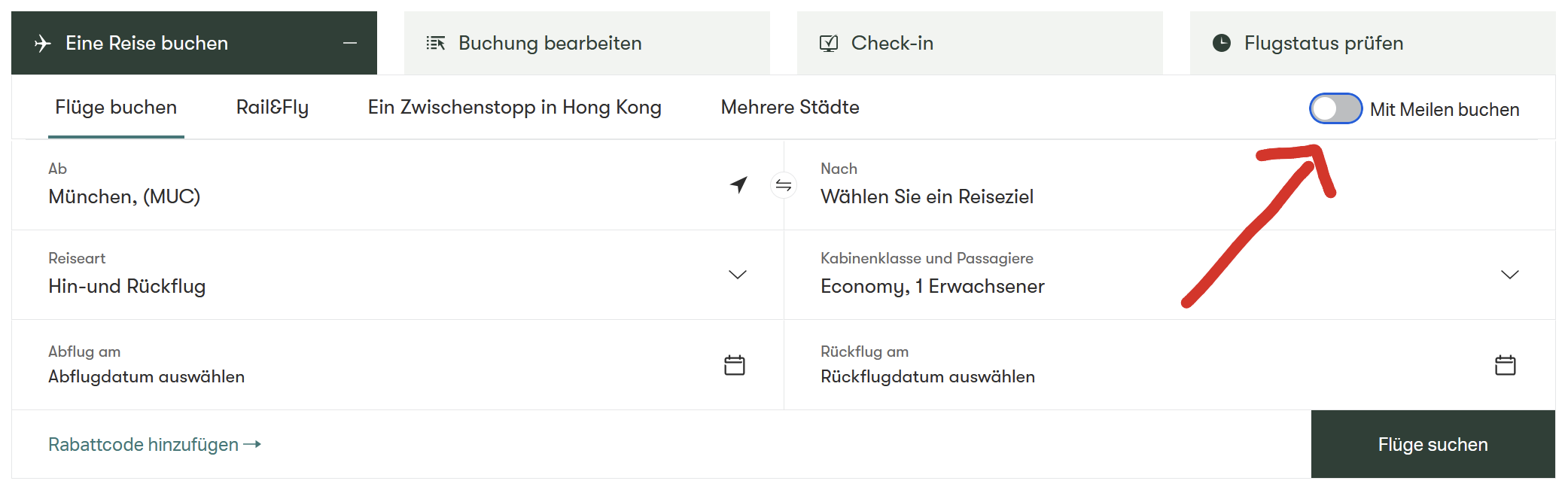Click the airplane icon in booking header
The image size is (1568, 490).
pos(43,44)
